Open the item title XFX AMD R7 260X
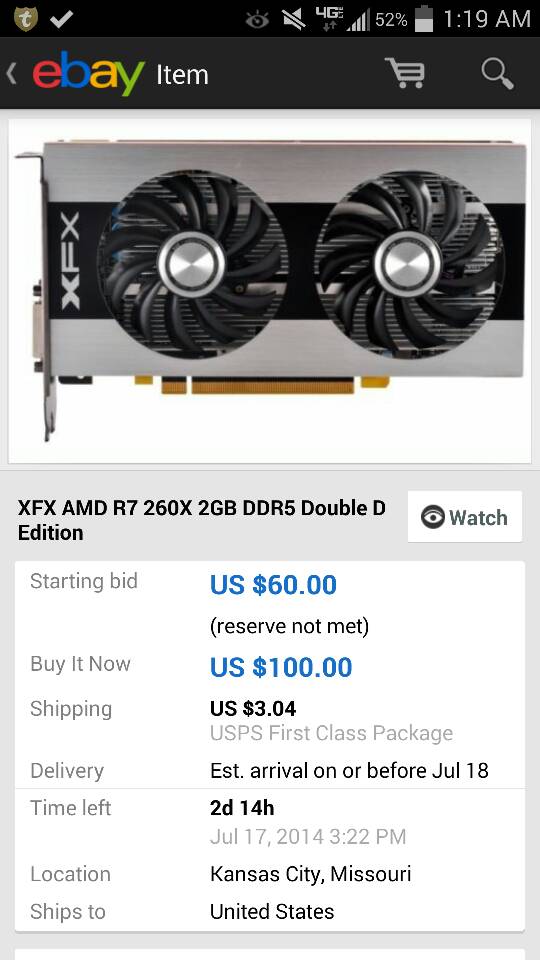The image size is (540, 960). (x=202, y=520)
